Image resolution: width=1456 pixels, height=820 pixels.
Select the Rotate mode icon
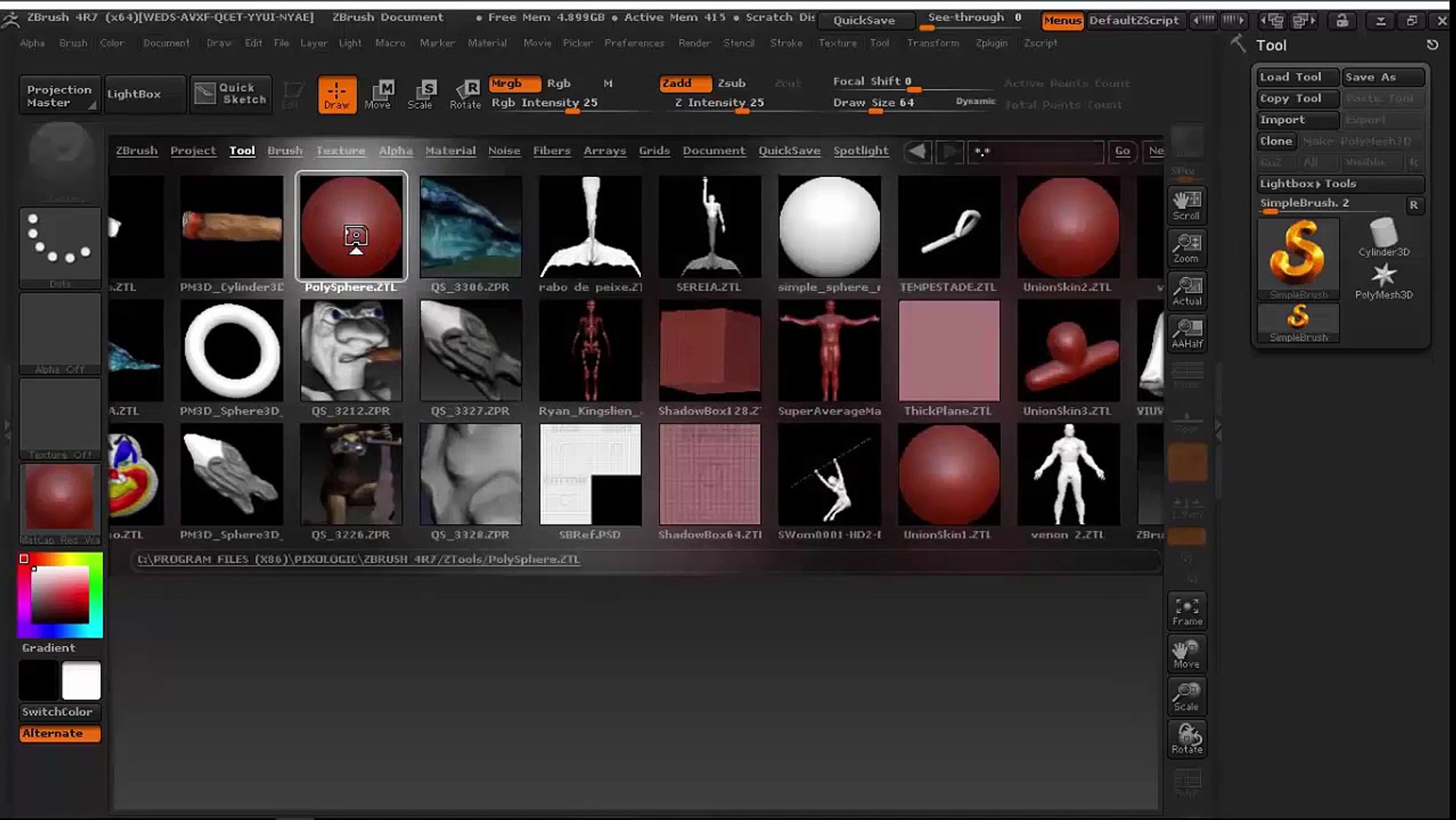[x=465, y=95]
